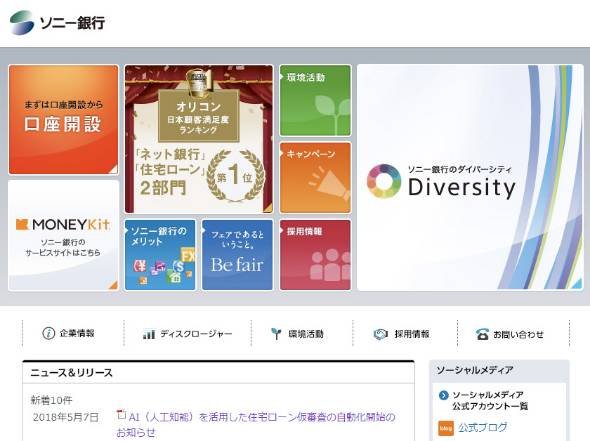The image size is (590, 441).
Task: Open ソーシャルメディア公式アカウント一覧 link
Action: [490, 400]
